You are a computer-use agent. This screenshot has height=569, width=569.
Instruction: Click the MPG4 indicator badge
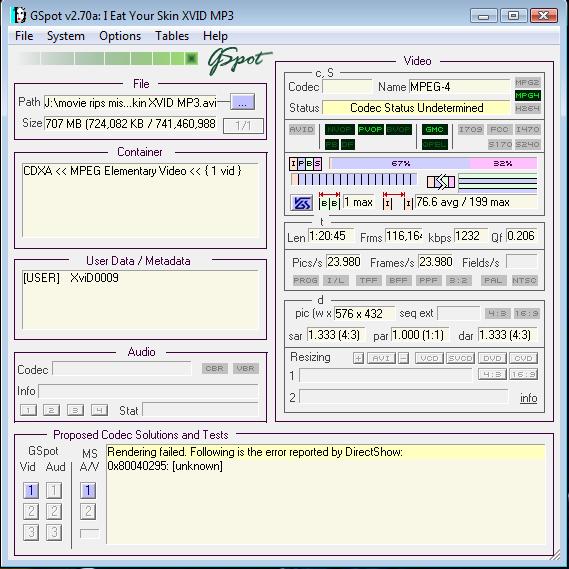pyautogui.click(x=528, y=95)
